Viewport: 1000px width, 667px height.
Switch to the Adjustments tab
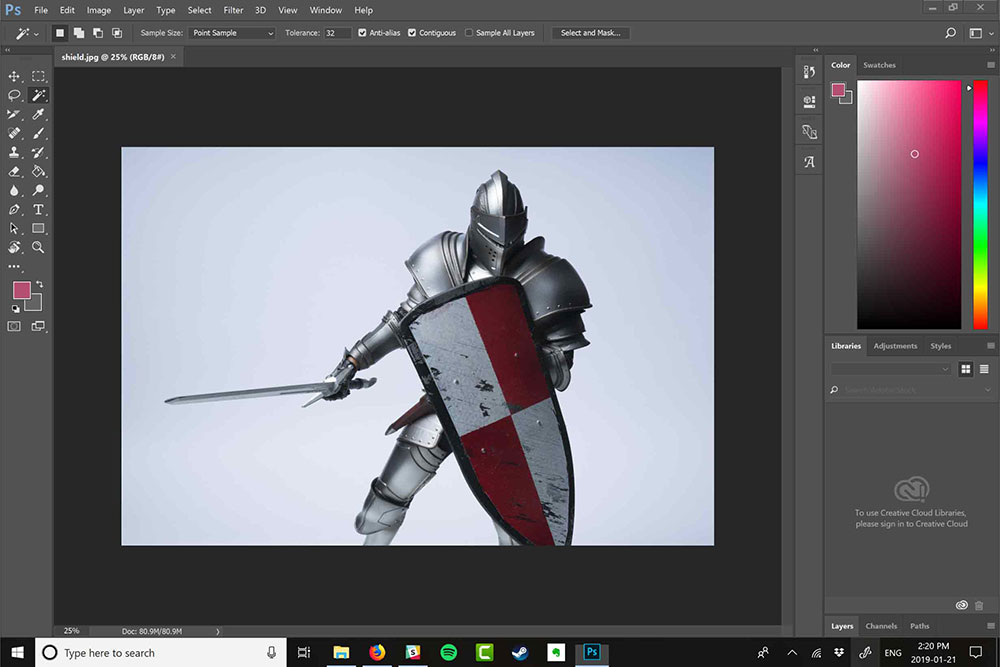click(x=895, y=346)
